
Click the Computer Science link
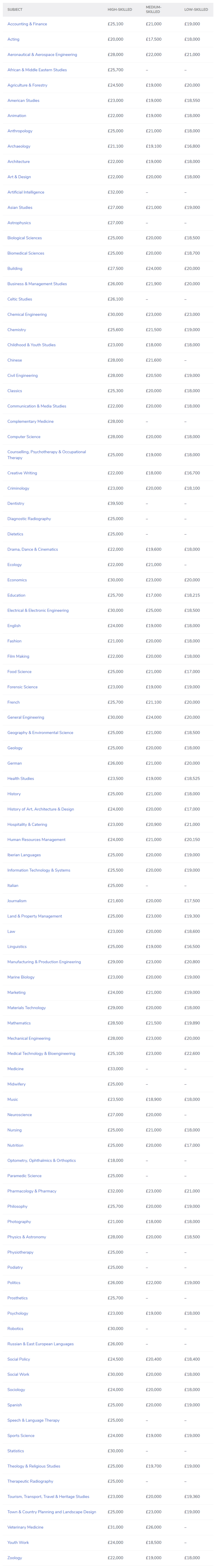[24, 436]
